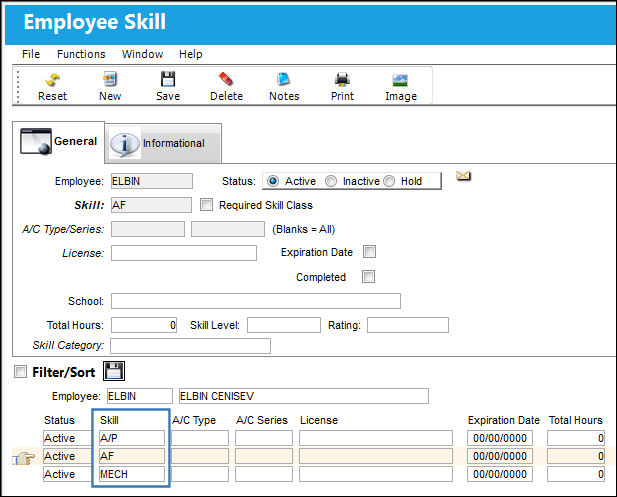617x497 pixels.
Task: Tick the Required Skill Class checkbox
Action: [206, 205]
